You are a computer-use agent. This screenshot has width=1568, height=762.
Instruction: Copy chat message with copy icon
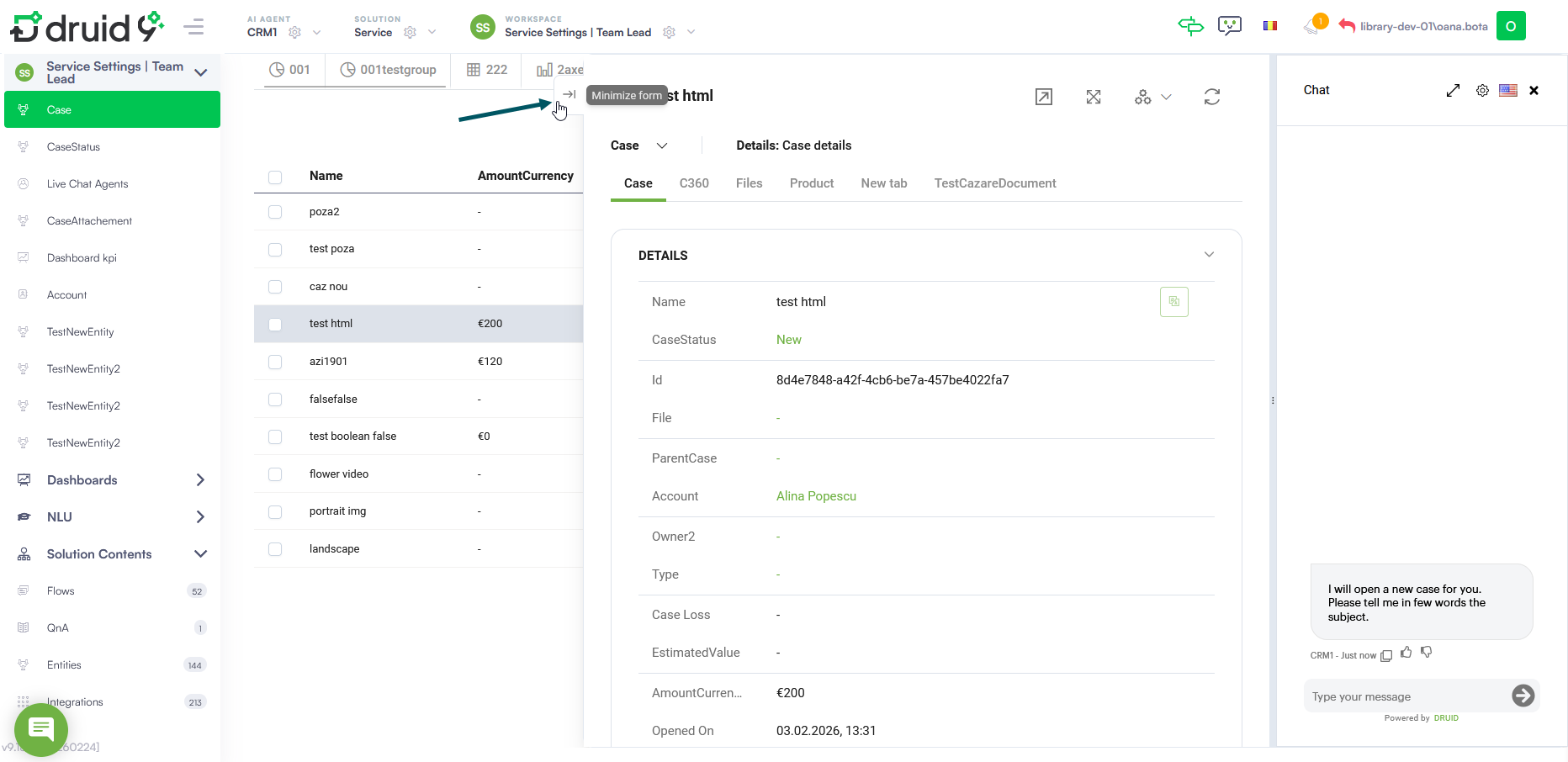1386,655
